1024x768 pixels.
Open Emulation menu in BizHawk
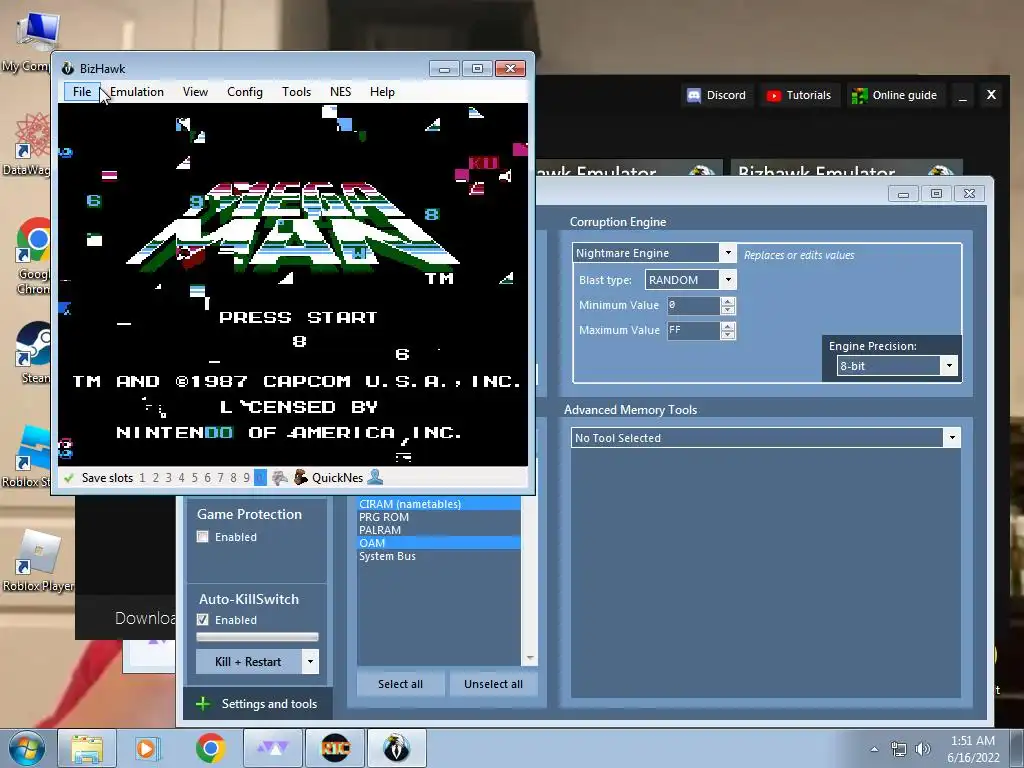[136, 92]
